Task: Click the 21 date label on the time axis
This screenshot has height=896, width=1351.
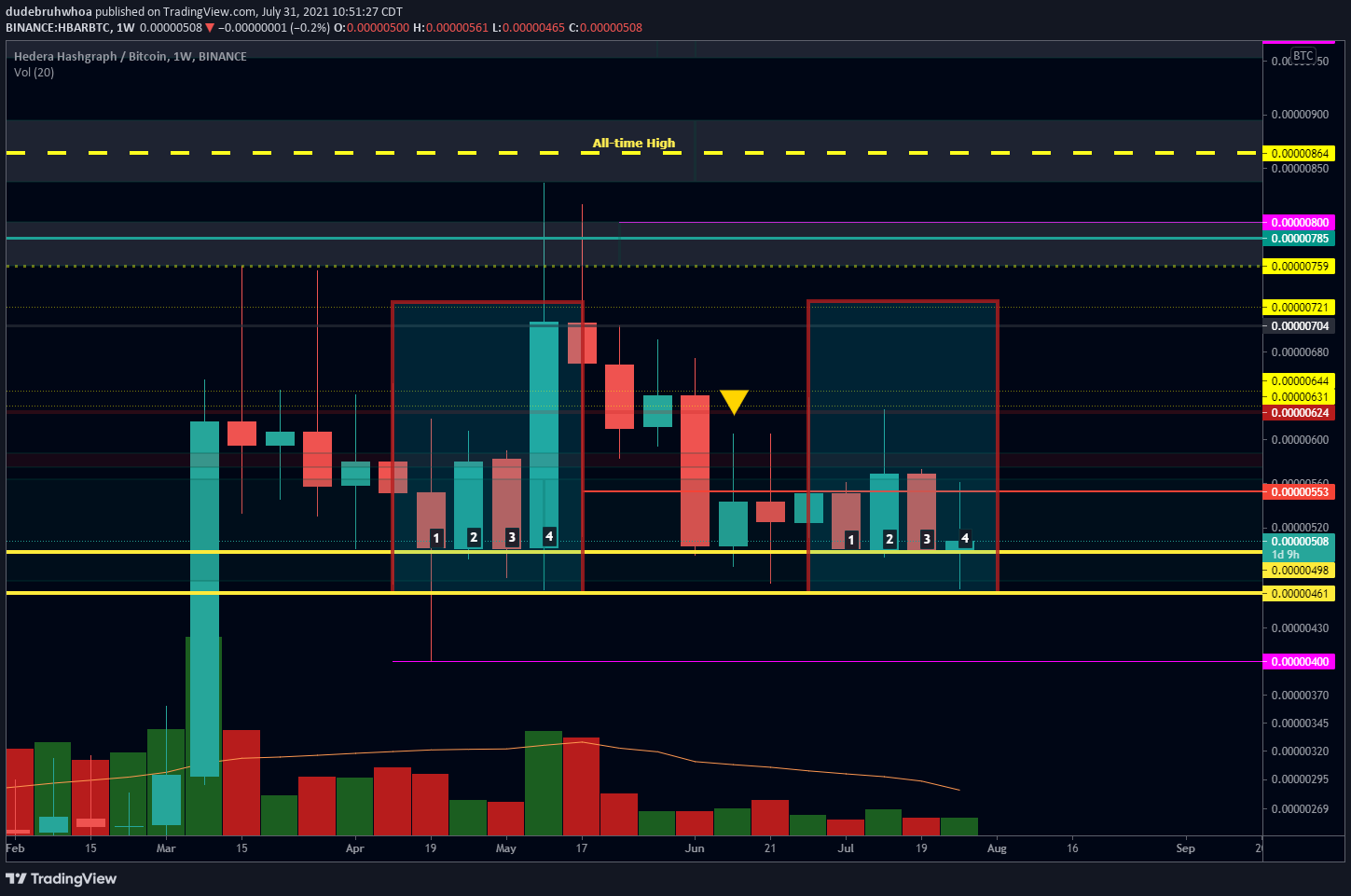Action: tap(770, 848)
